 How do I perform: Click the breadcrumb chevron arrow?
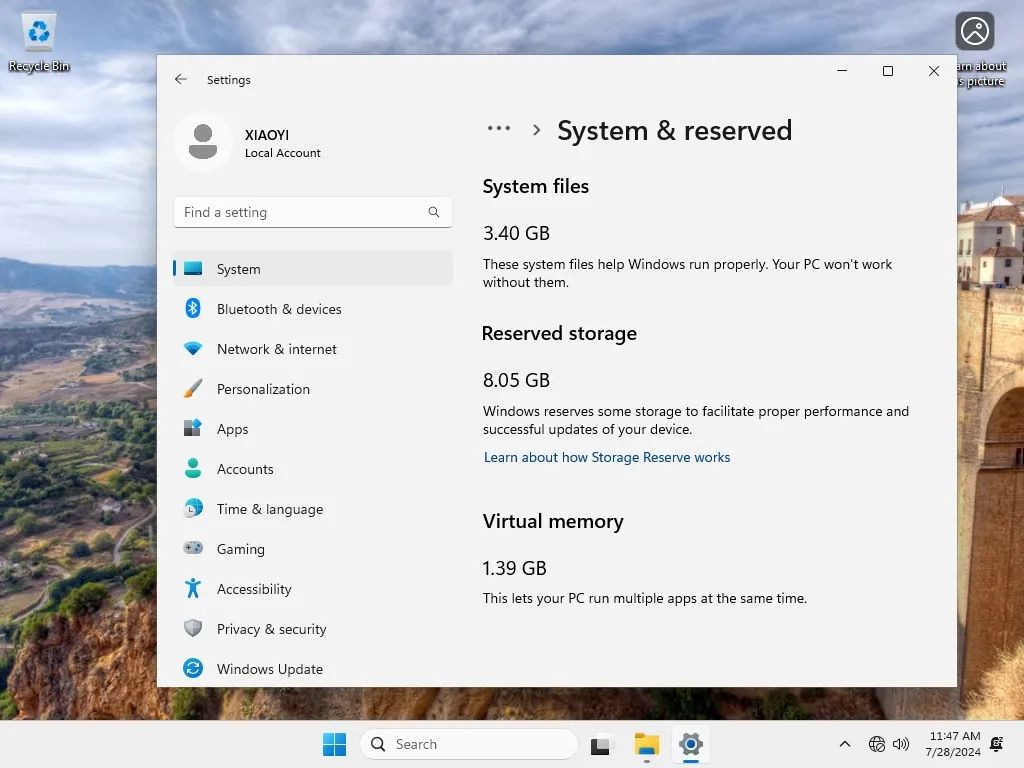pos(536,130)
